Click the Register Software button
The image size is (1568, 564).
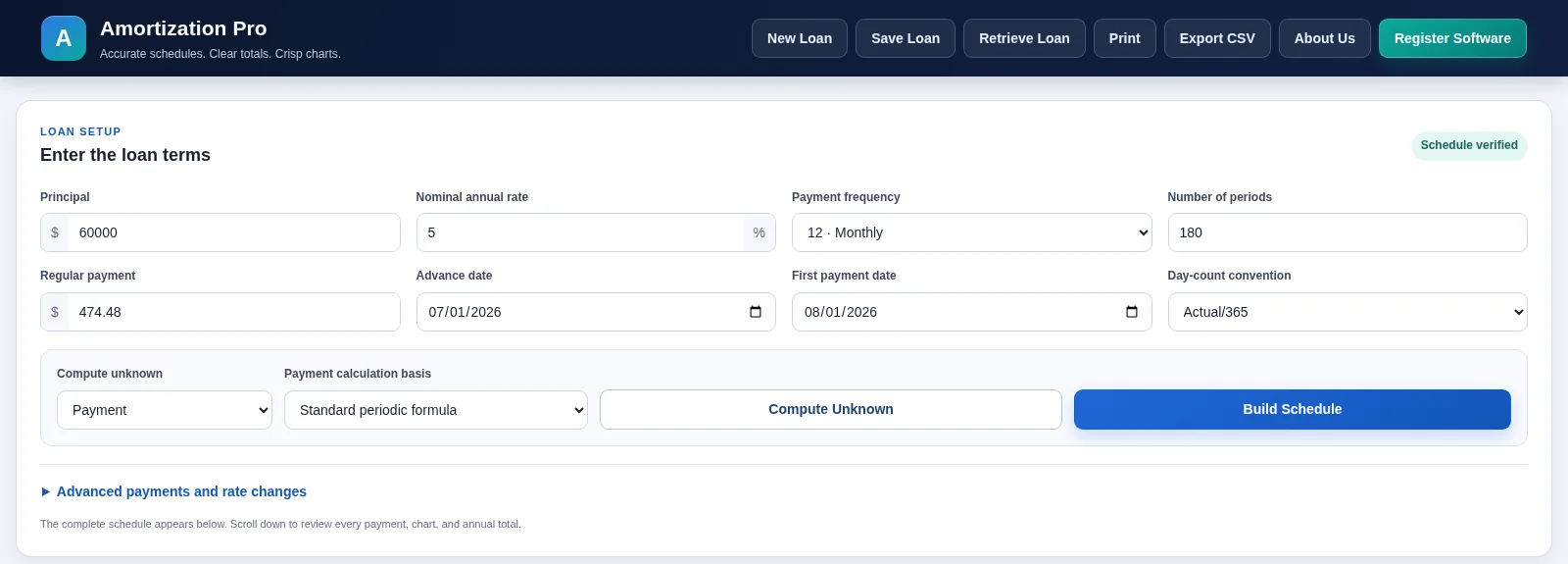point(1452,38)
